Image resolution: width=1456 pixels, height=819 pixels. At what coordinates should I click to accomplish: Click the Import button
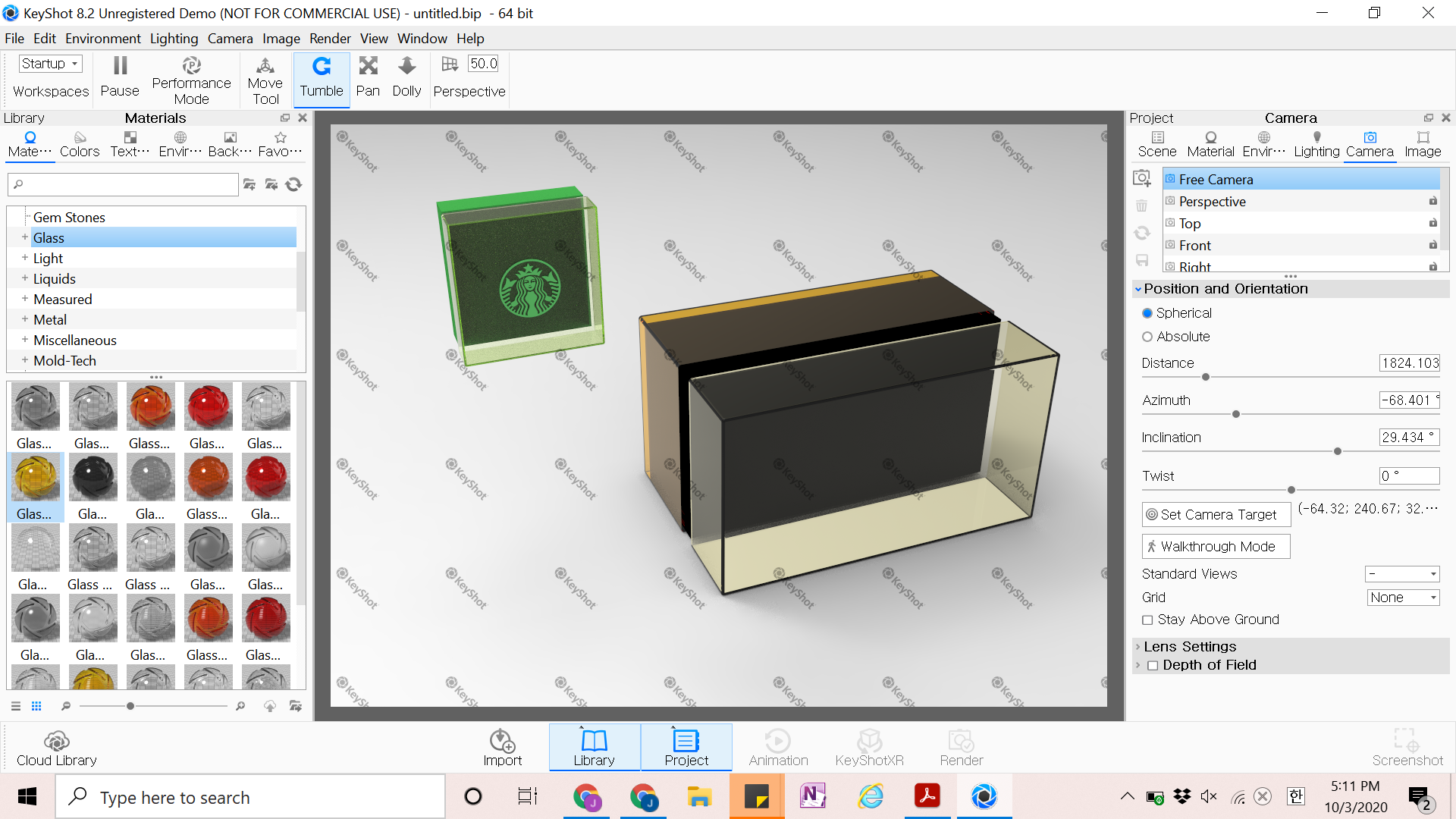coord(502,748)
